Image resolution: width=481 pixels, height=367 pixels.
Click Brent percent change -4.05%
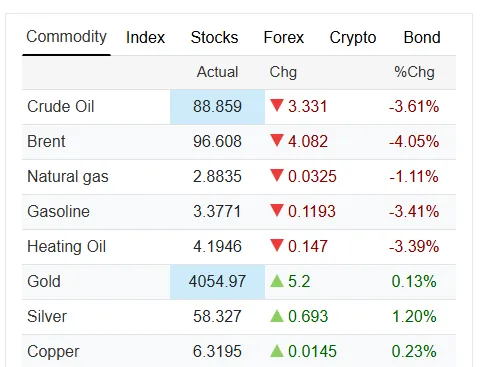coord(414,141)
